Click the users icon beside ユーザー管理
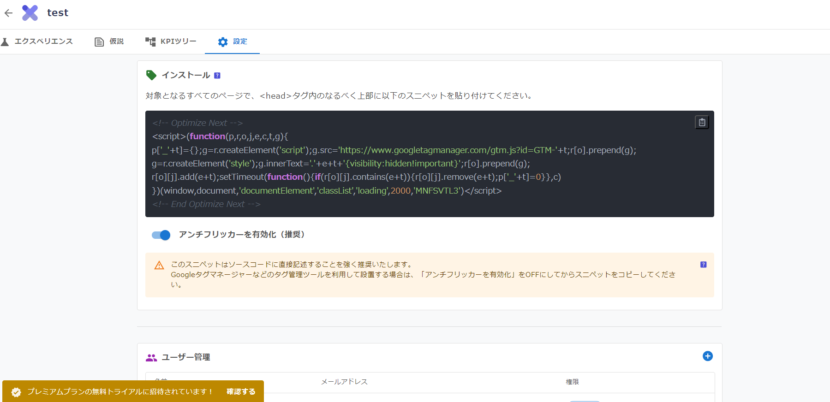This screenshot has height=402, width=830. point(151,357)
